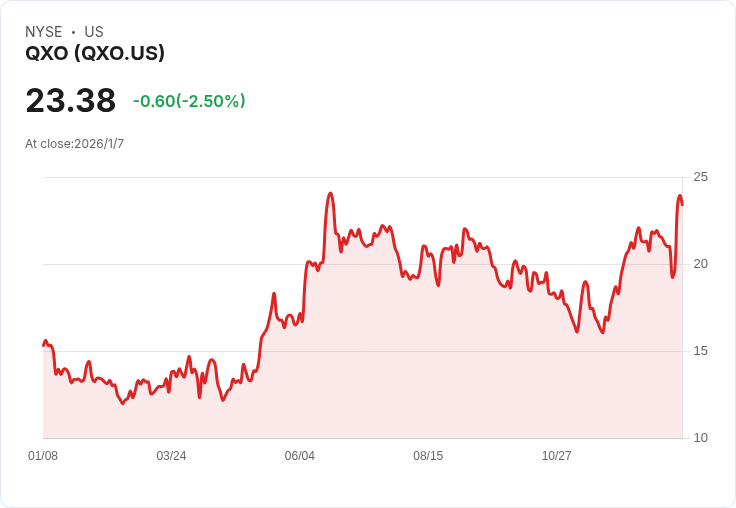Select the 01/08 date axis label
Screen dimensions: 736x508
point(43,456)
